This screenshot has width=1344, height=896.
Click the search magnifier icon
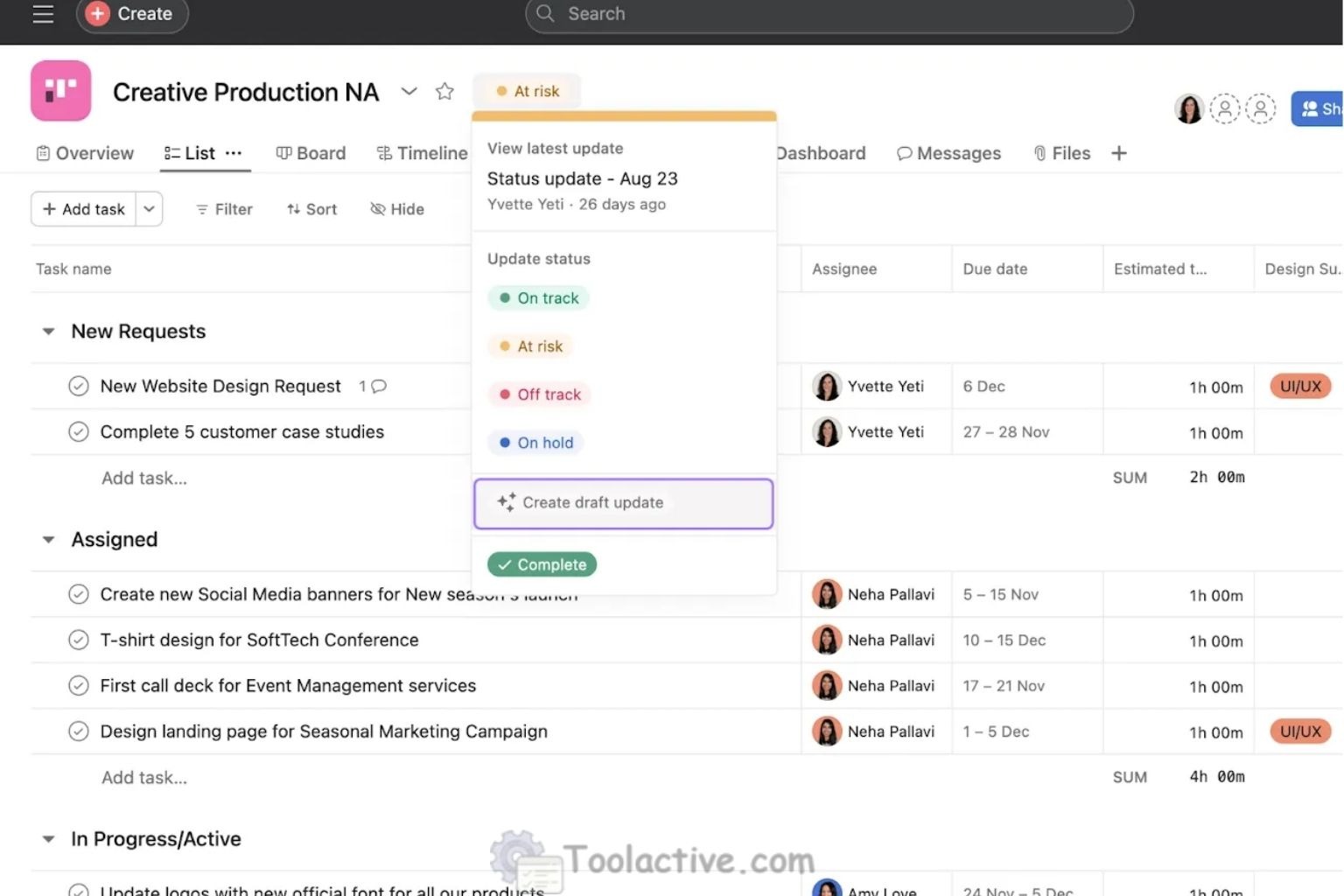coord(544,14)
